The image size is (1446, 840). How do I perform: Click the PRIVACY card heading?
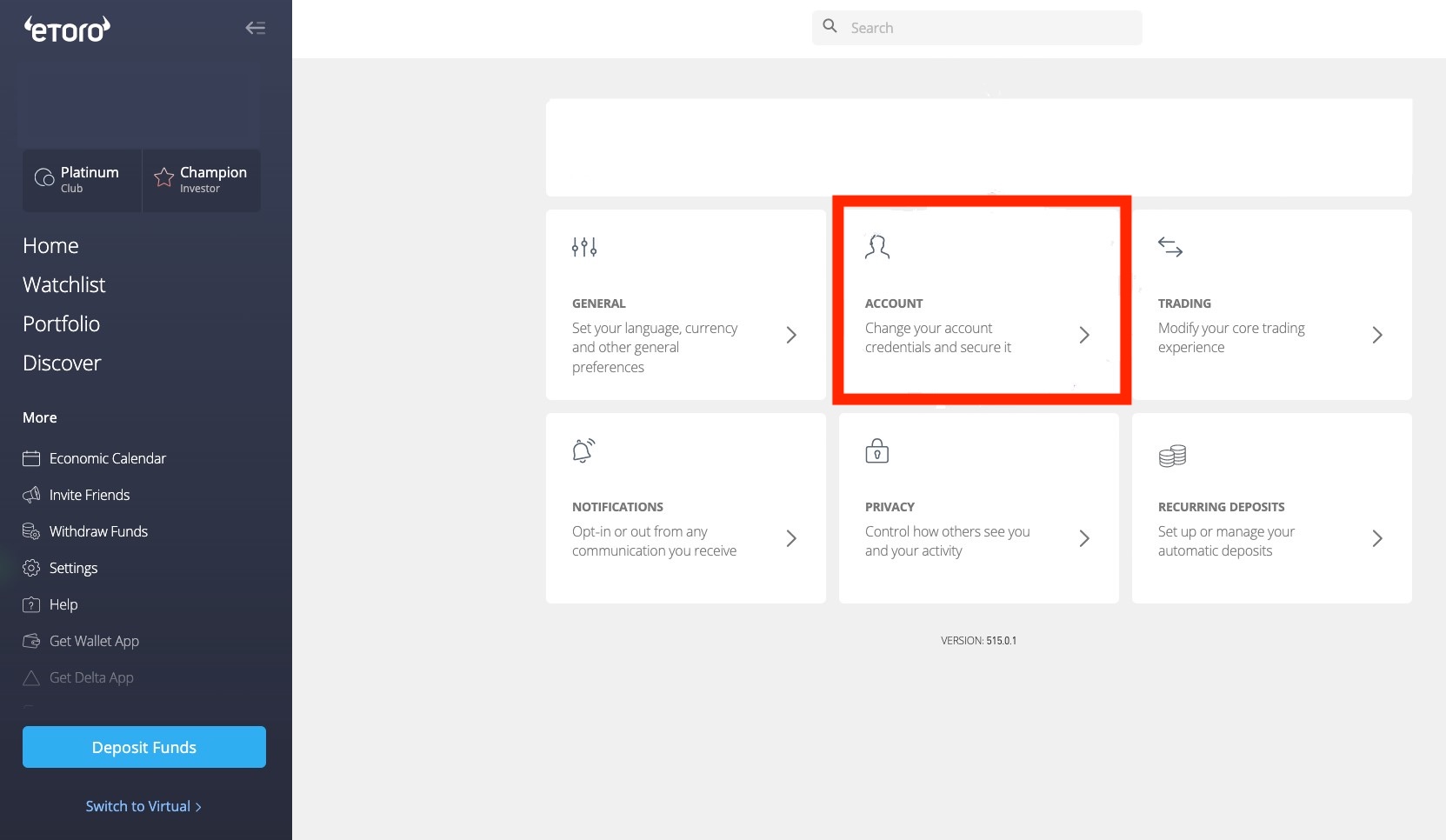[890, 507]
